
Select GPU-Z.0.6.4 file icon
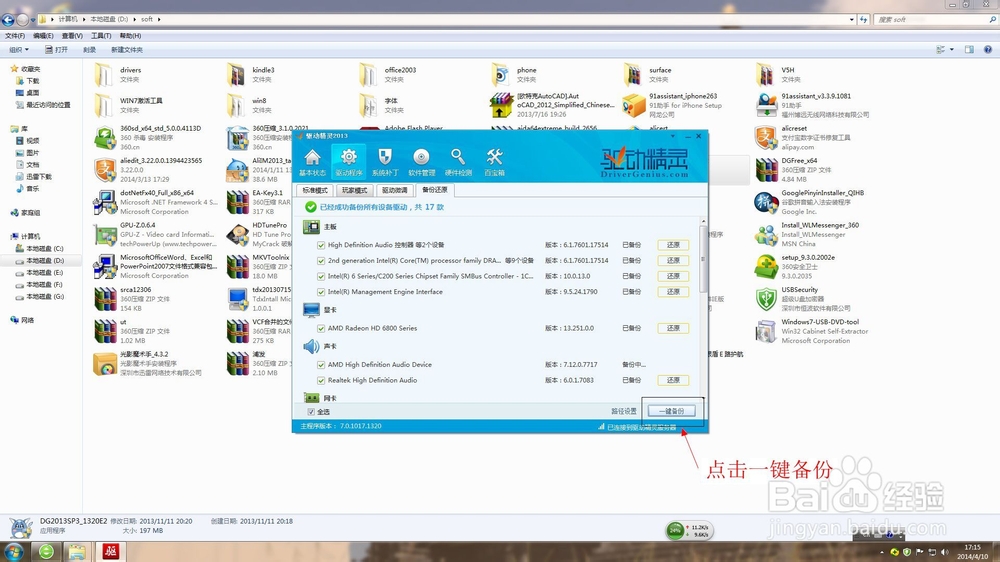tap(105, 235)
